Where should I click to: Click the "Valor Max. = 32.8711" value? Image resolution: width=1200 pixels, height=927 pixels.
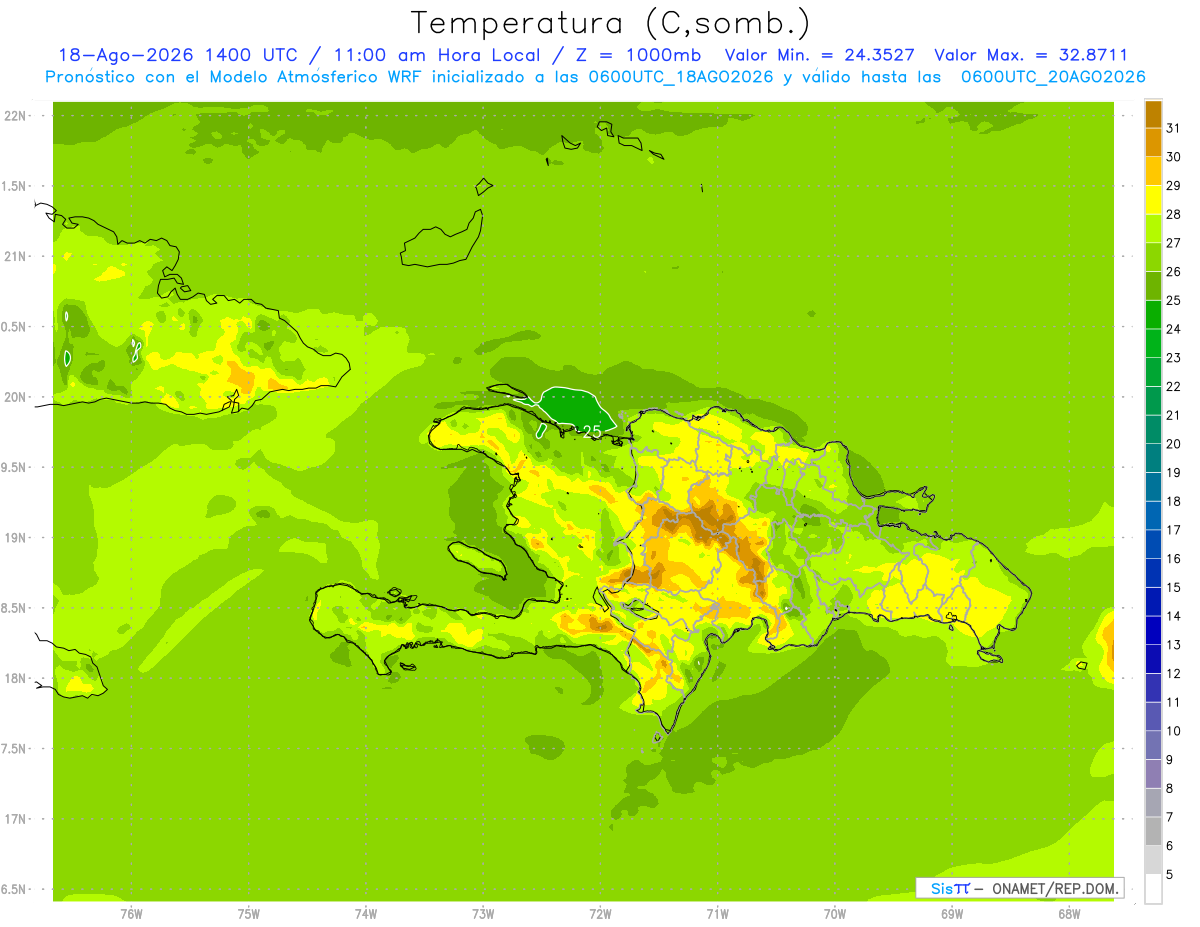point(1030,56)
